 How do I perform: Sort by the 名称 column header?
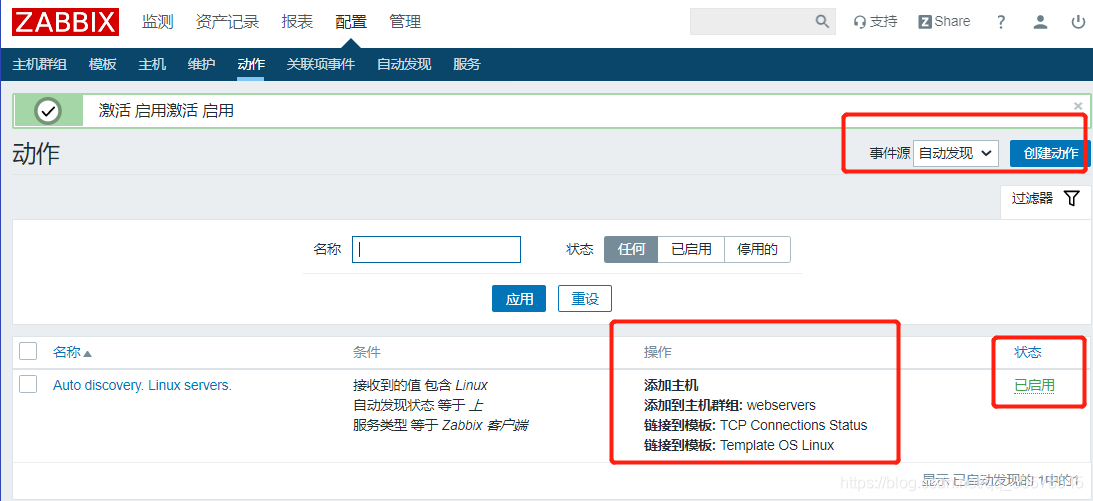(x=72, y=353)
